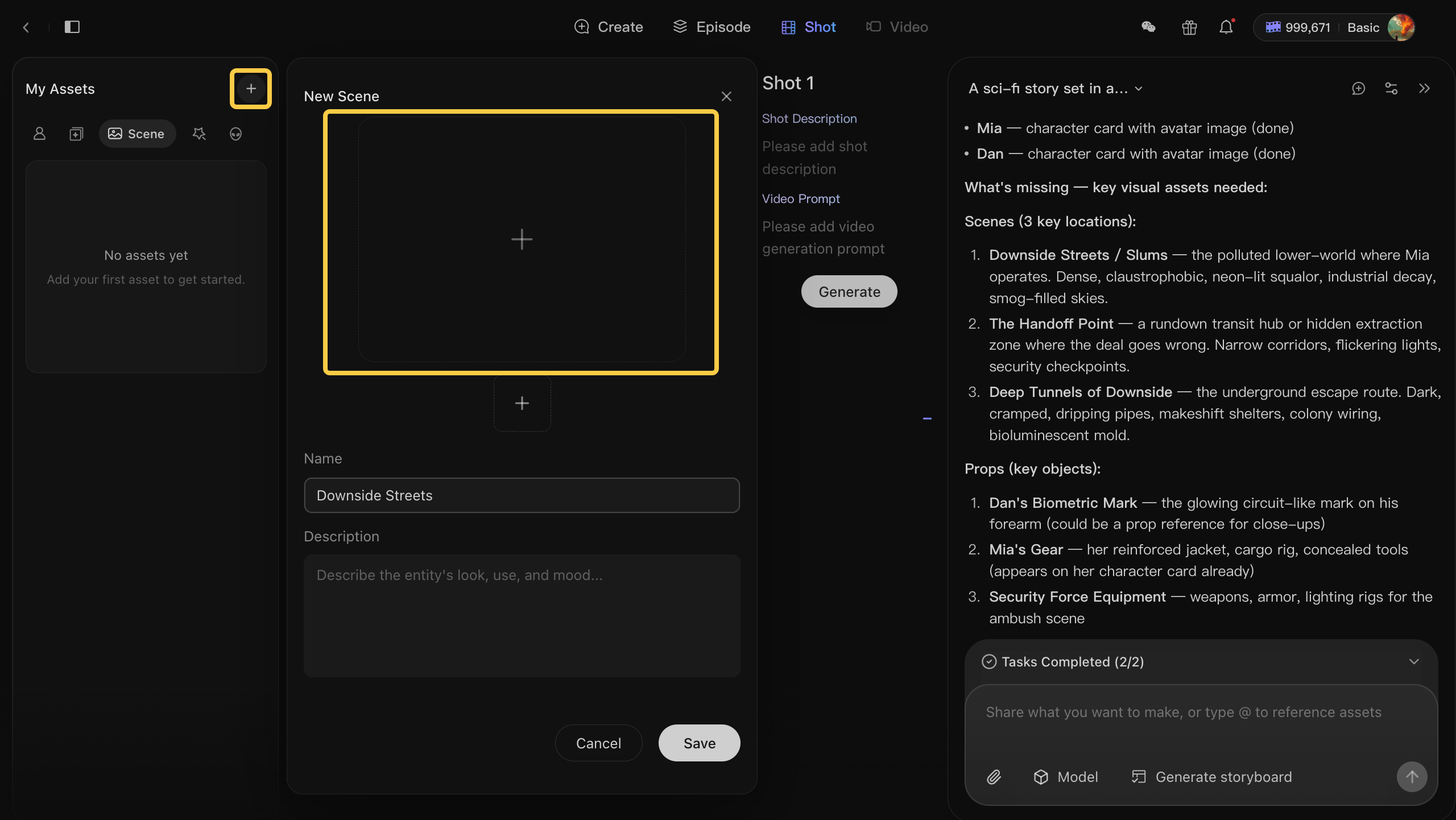This screenshot has height=820, width=1456.
Task: Click the small blue dash marker
Action: (x=927, y=419)
